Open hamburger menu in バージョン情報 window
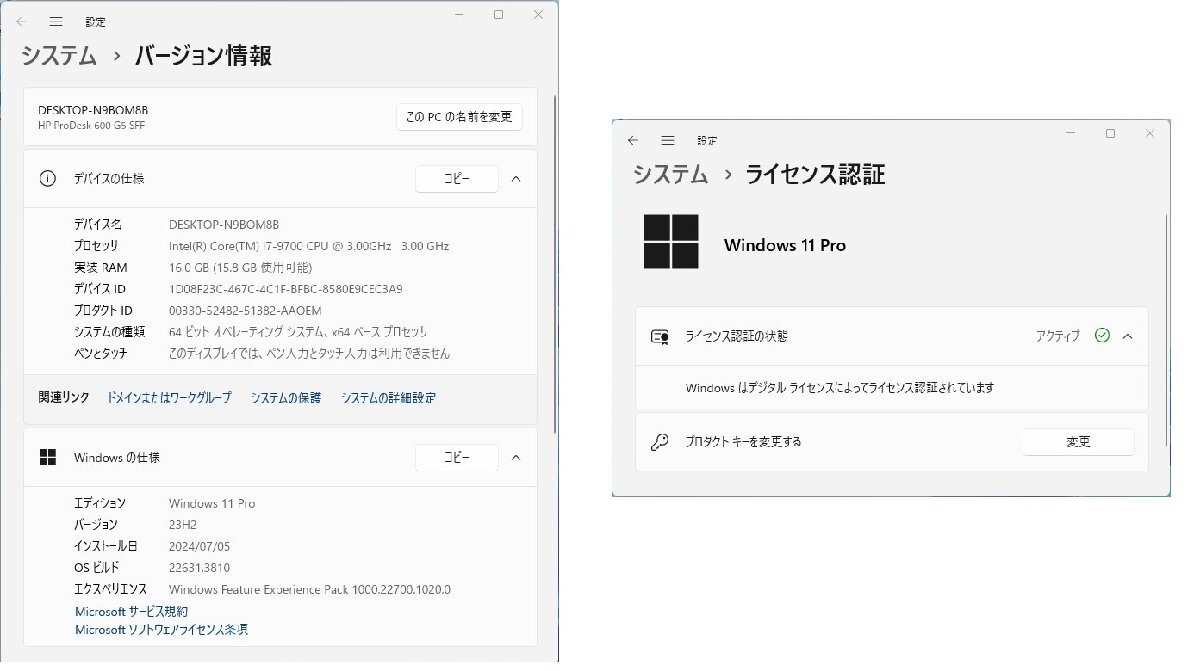Screen dimensions: 1200x671 [x=57, y=21]
